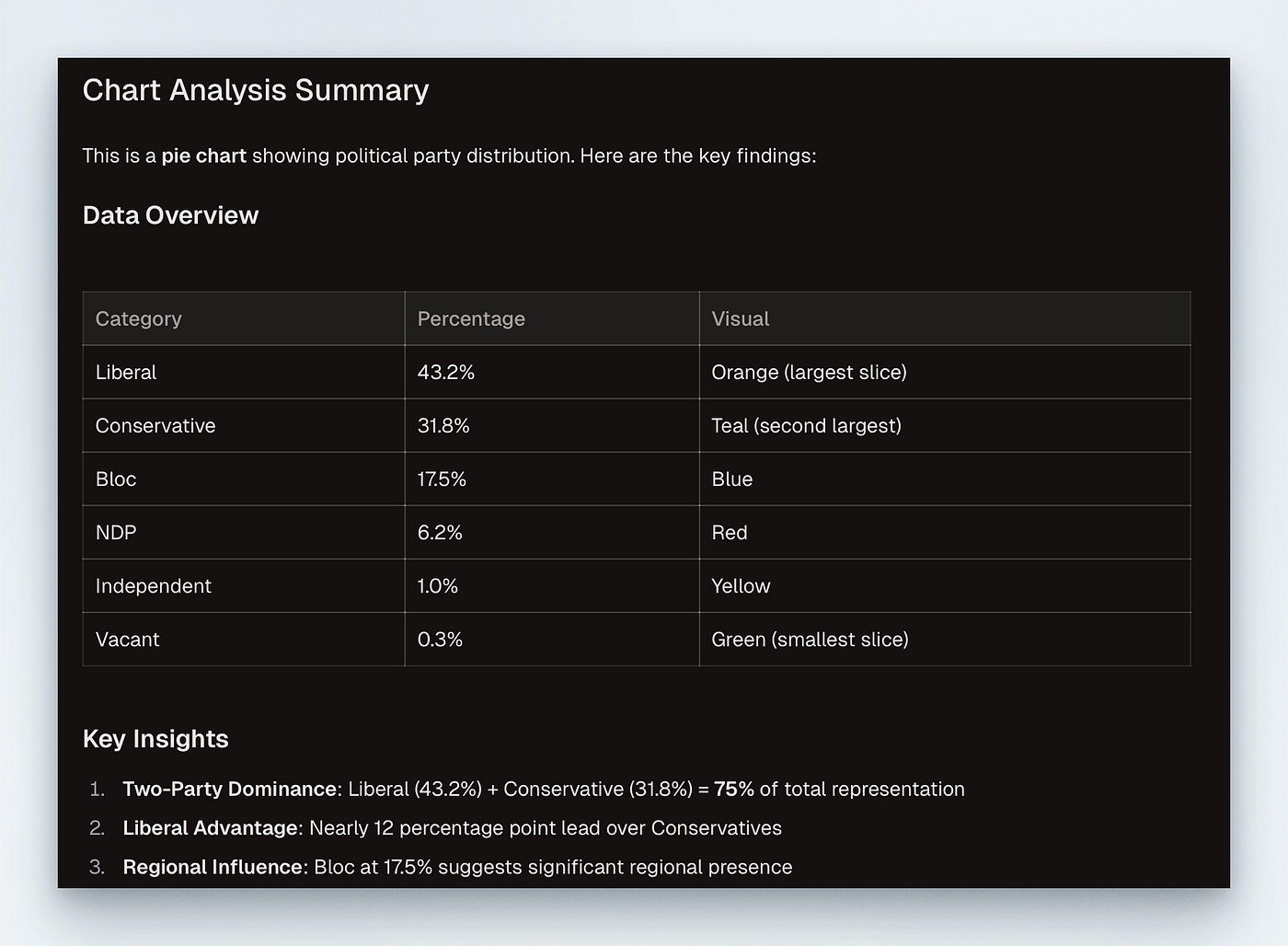Click the Visual column header

[945, 318]
